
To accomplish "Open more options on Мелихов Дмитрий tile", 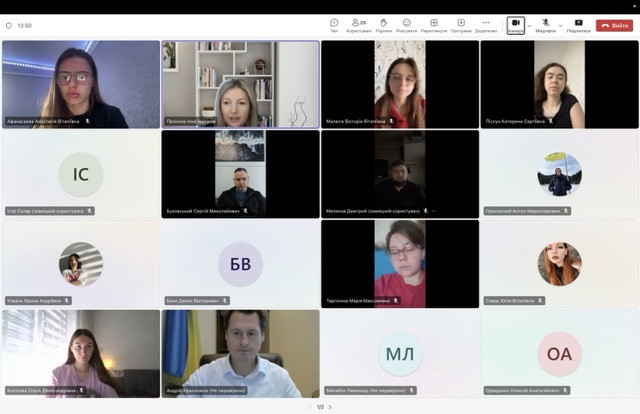I will pyautogui.click(x=434, y=211).
